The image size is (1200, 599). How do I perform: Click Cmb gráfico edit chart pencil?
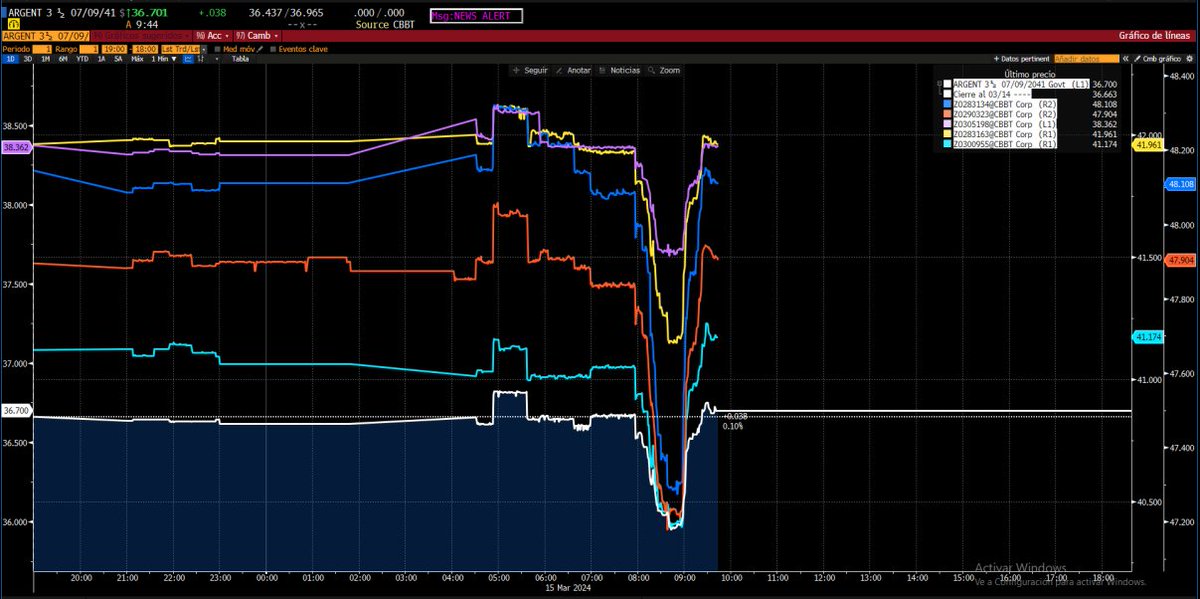tap(1158, 59)
